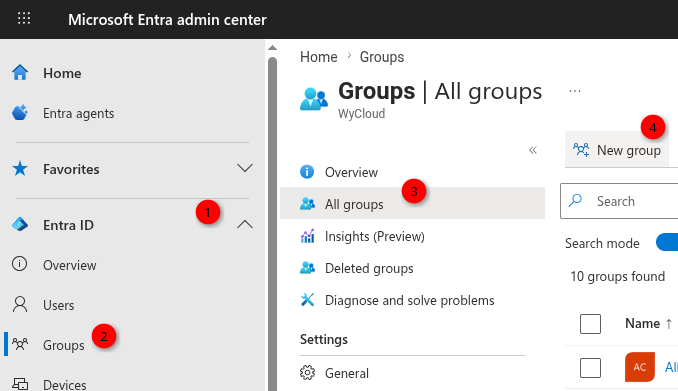Check the checkbox for the AC group row
This screenshot has height=391, width=678.
590,368
